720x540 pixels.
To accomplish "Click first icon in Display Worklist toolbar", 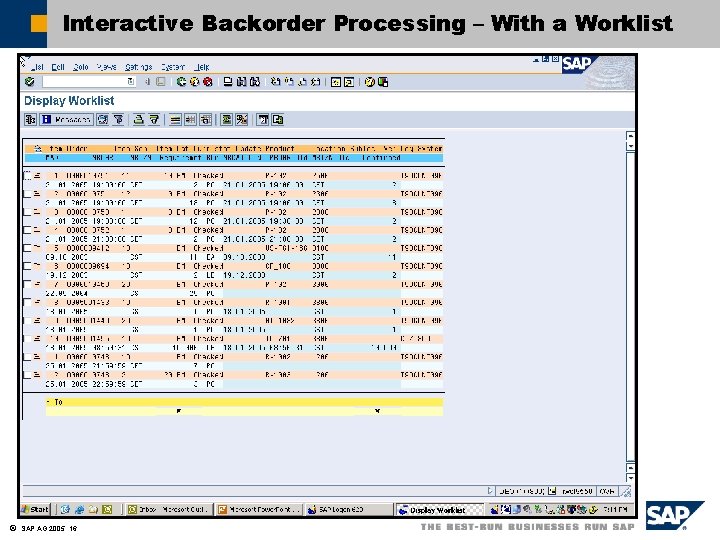I will coord(30,119).
